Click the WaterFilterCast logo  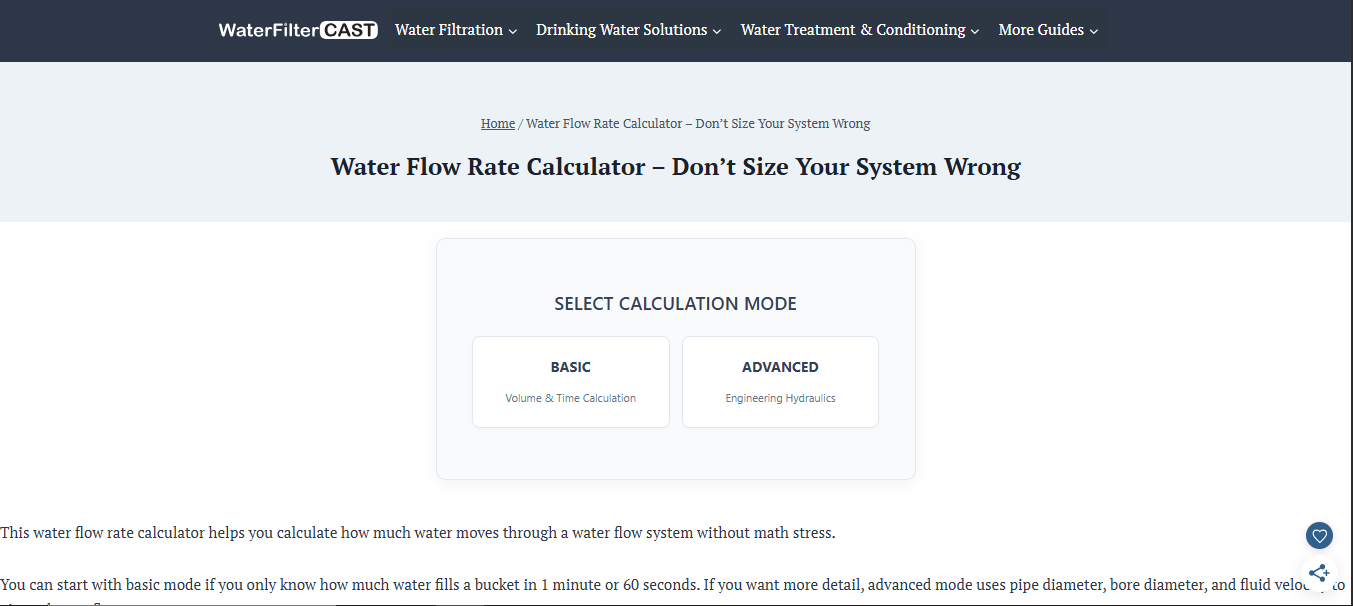298,30
